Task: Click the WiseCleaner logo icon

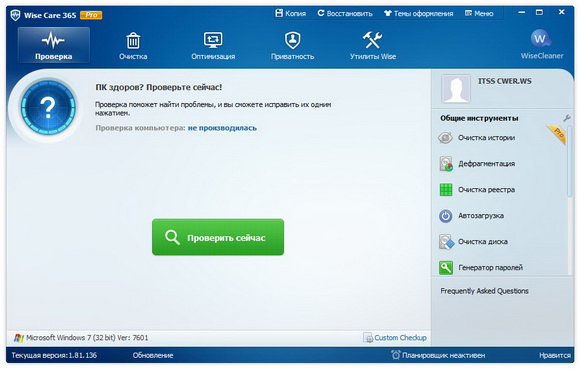Action: coord(541,39)
